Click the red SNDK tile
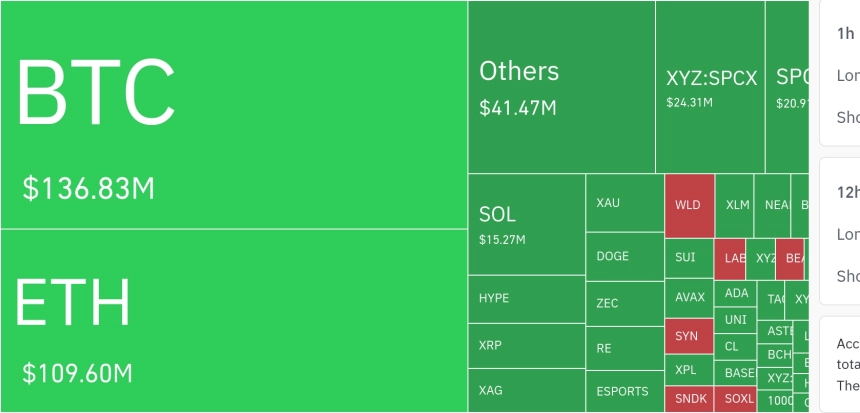Screen dimensions: 860x413 tap(689, 399)
